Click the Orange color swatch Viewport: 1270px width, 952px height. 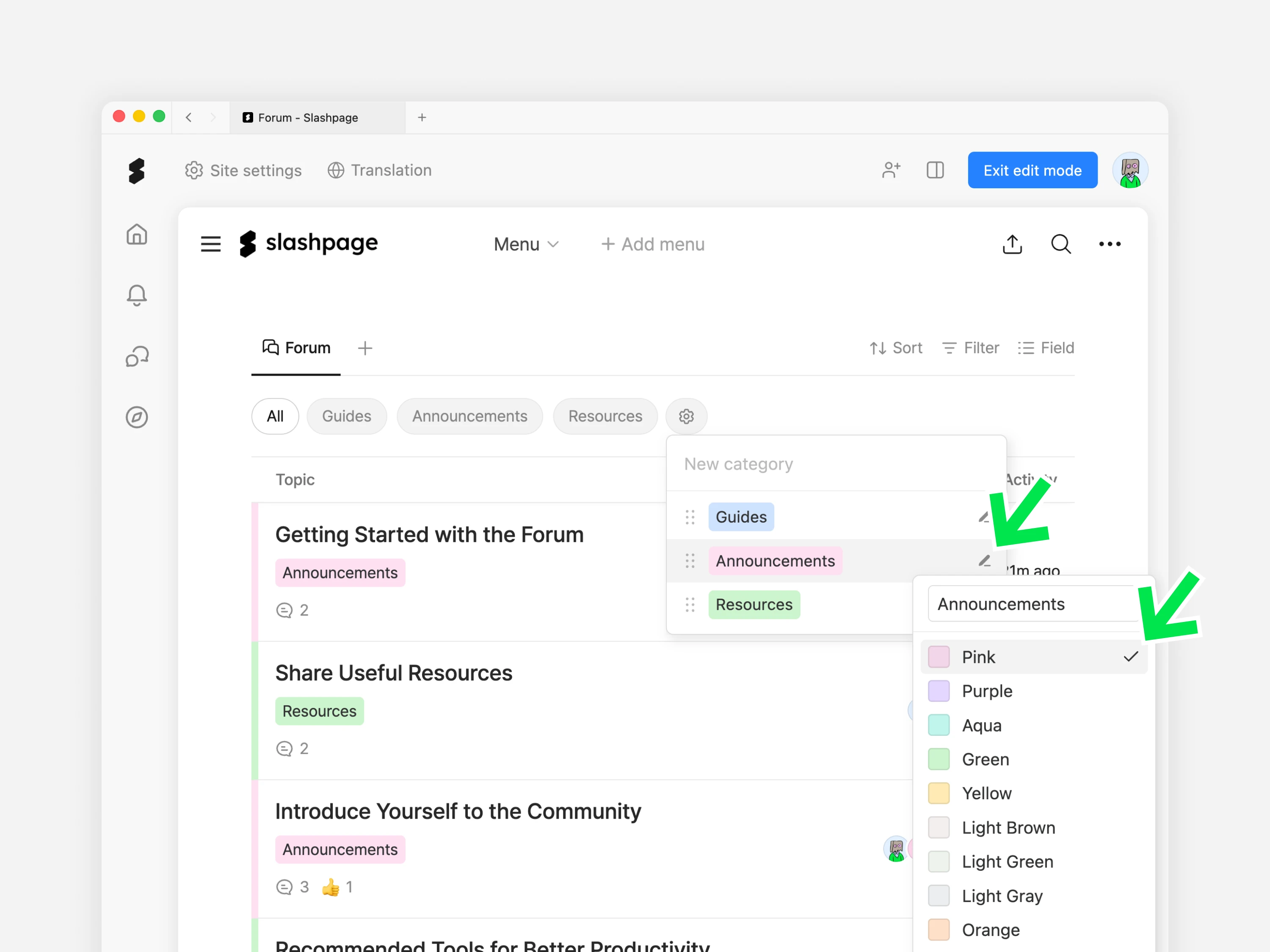pyautogui.click(x=939, y=930)
